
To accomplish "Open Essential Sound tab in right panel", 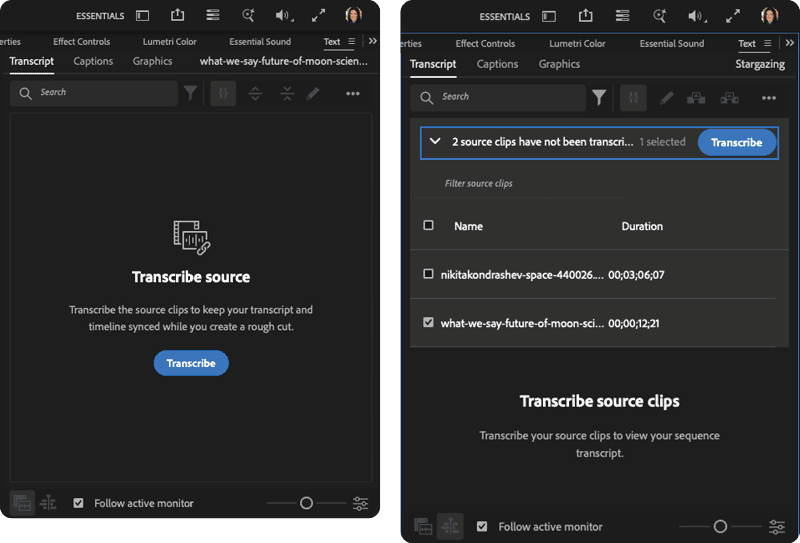I will tap(671, 44).
